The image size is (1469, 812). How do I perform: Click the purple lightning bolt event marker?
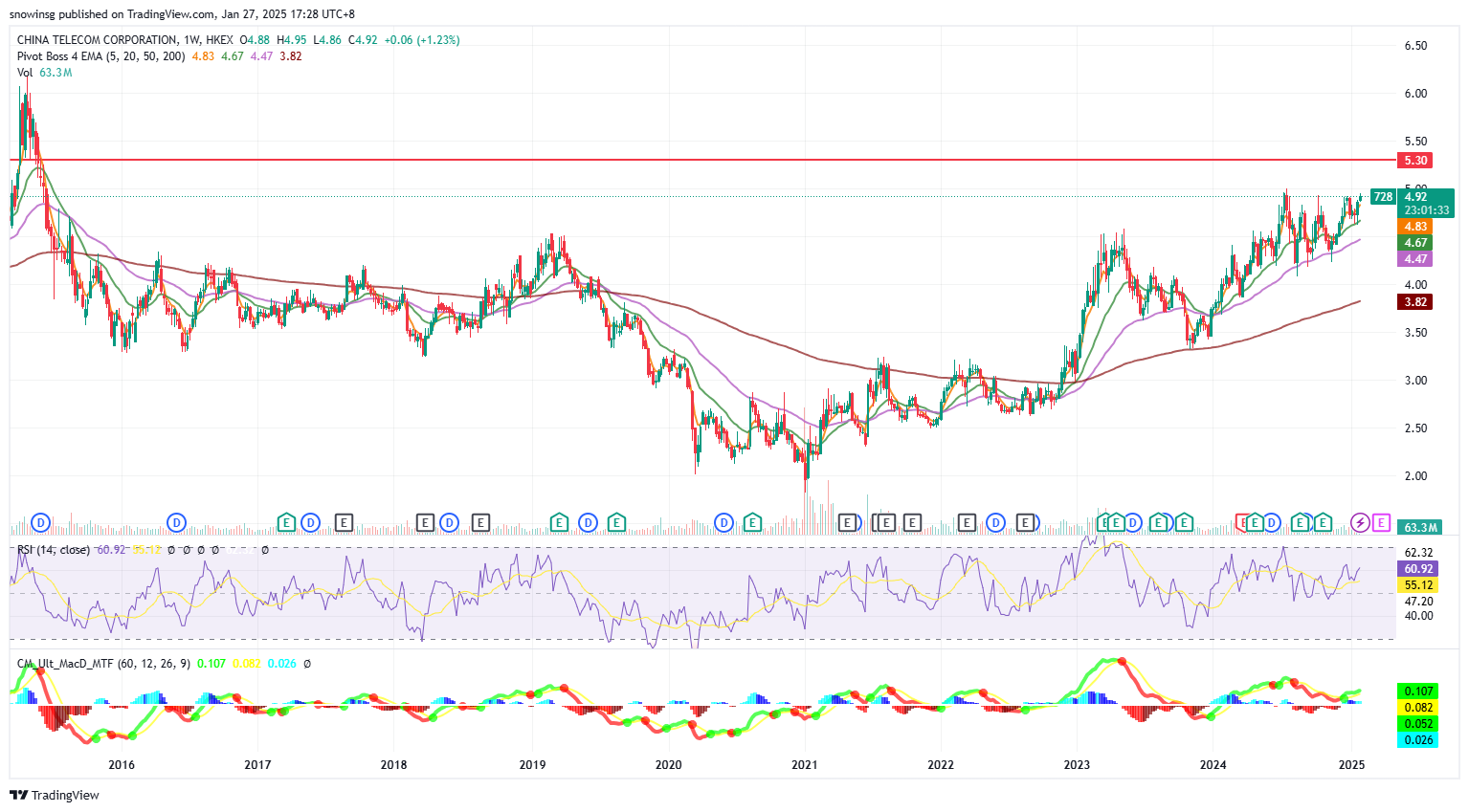[1360, 522]
